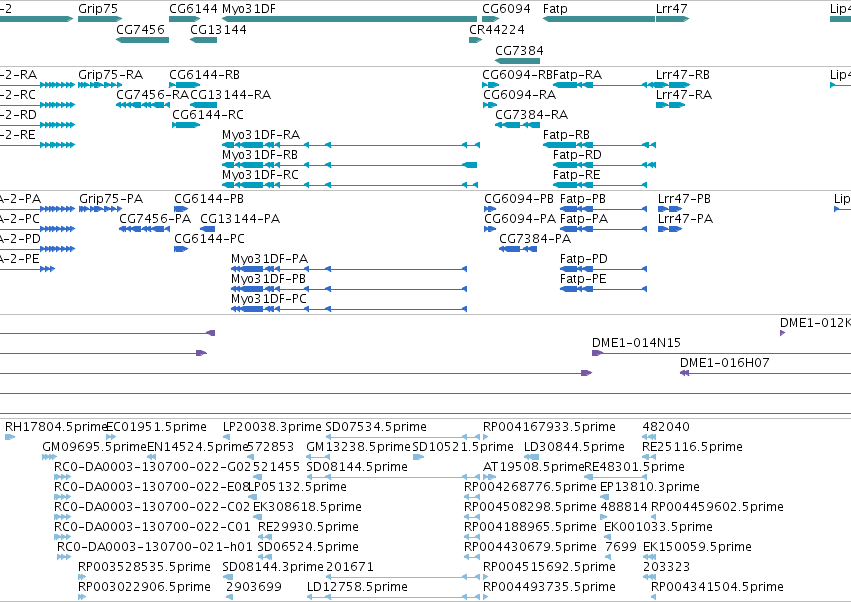Screen dimensions: 851x602
Task: Click the Fatp-RD transcript label
Action: click(x=577, y=155)
